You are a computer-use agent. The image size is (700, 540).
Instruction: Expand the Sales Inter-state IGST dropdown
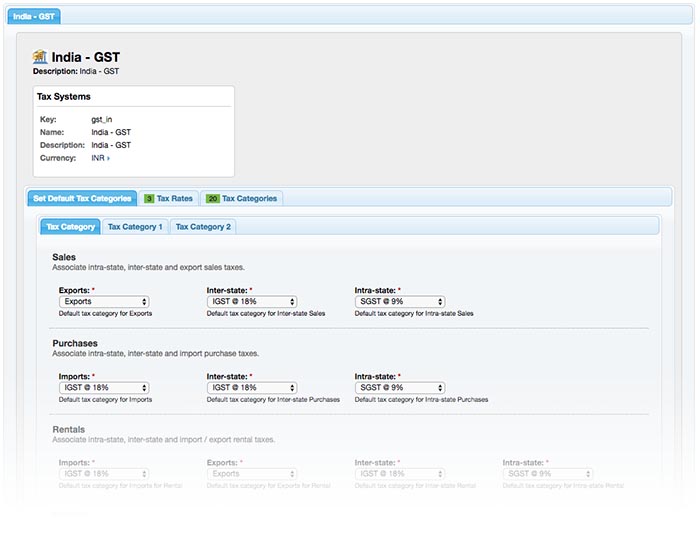coord(252,301)
